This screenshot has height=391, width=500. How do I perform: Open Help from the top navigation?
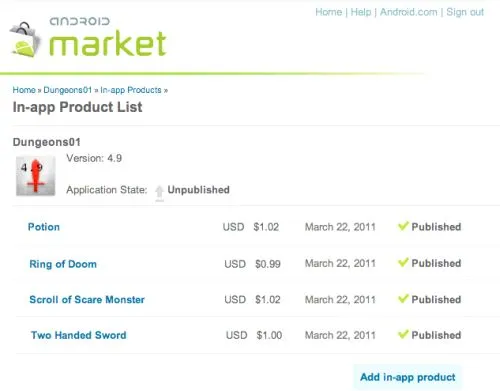361,12
